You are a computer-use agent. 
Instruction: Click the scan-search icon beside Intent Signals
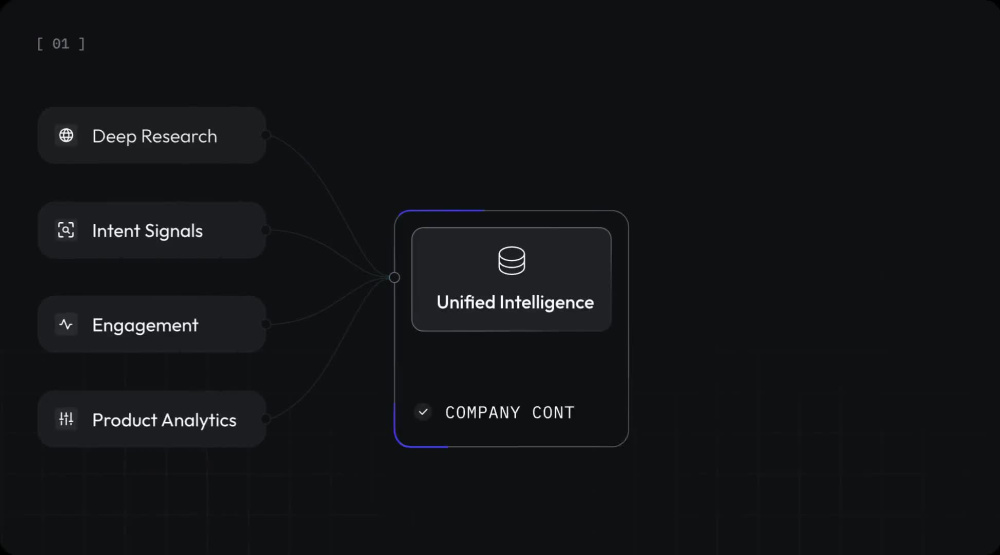click(x=66, y=230)
